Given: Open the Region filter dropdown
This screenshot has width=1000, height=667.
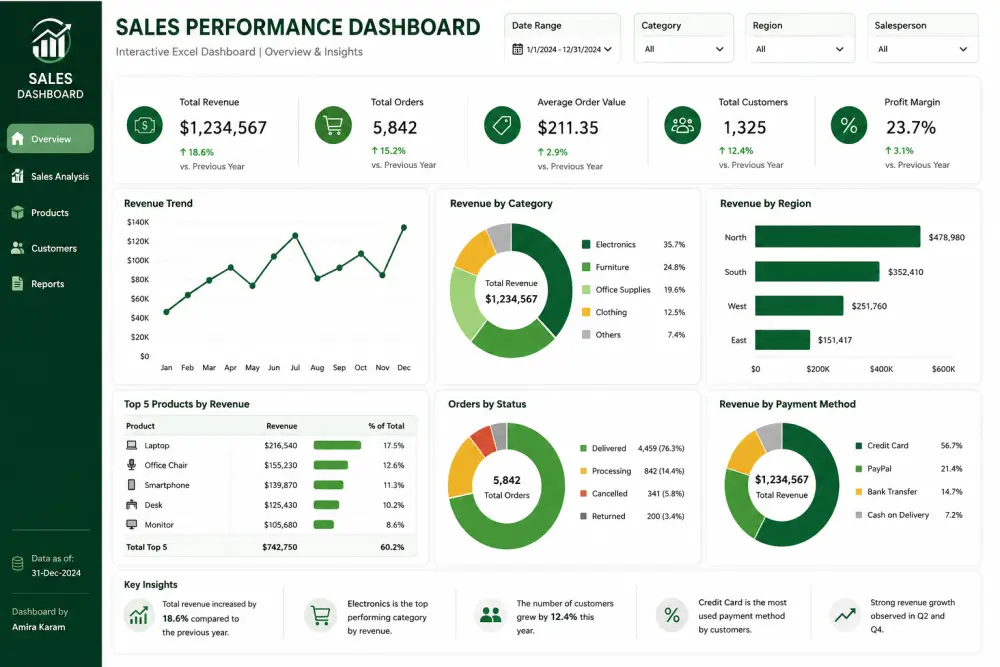Looking at the screenshot, I should point(800,49).
